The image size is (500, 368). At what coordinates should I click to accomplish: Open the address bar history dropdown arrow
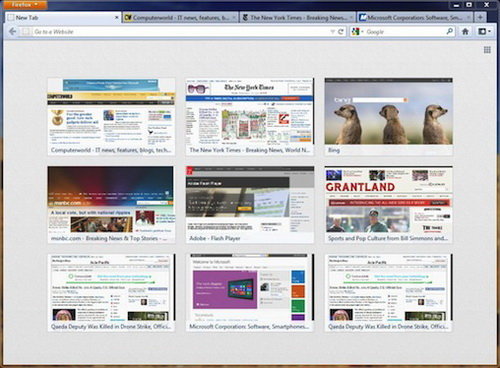click(x=332, y=32)
